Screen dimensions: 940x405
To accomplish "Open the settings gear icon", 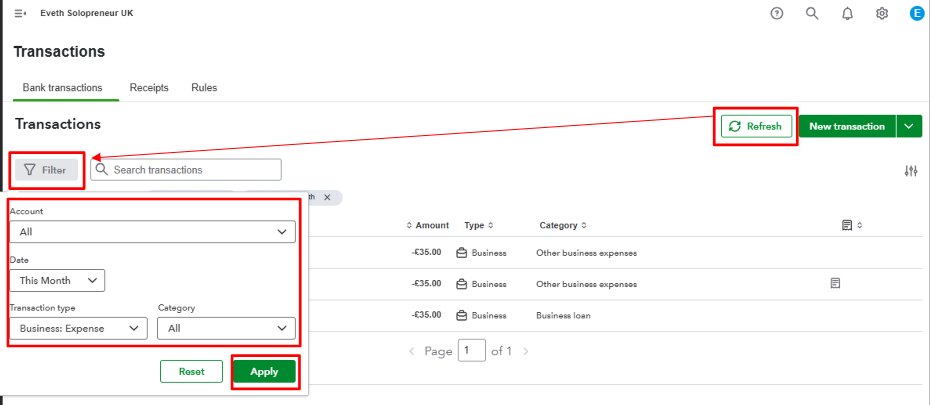I will coord(882,14).
